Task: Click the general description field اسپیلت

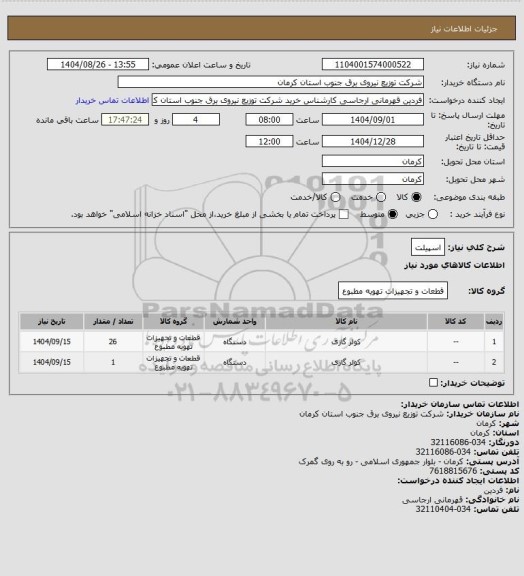Action: point(428,247)
